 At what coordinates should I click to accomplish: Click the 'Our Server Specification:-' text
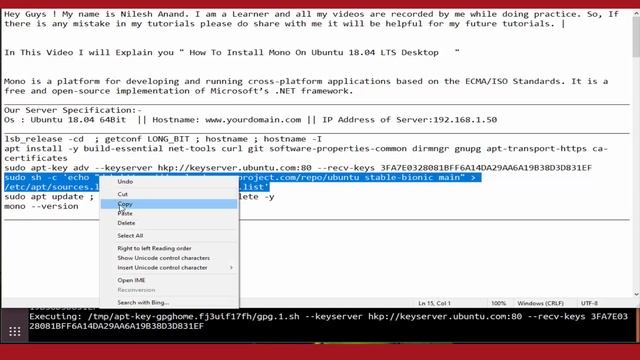pos(73,110)
